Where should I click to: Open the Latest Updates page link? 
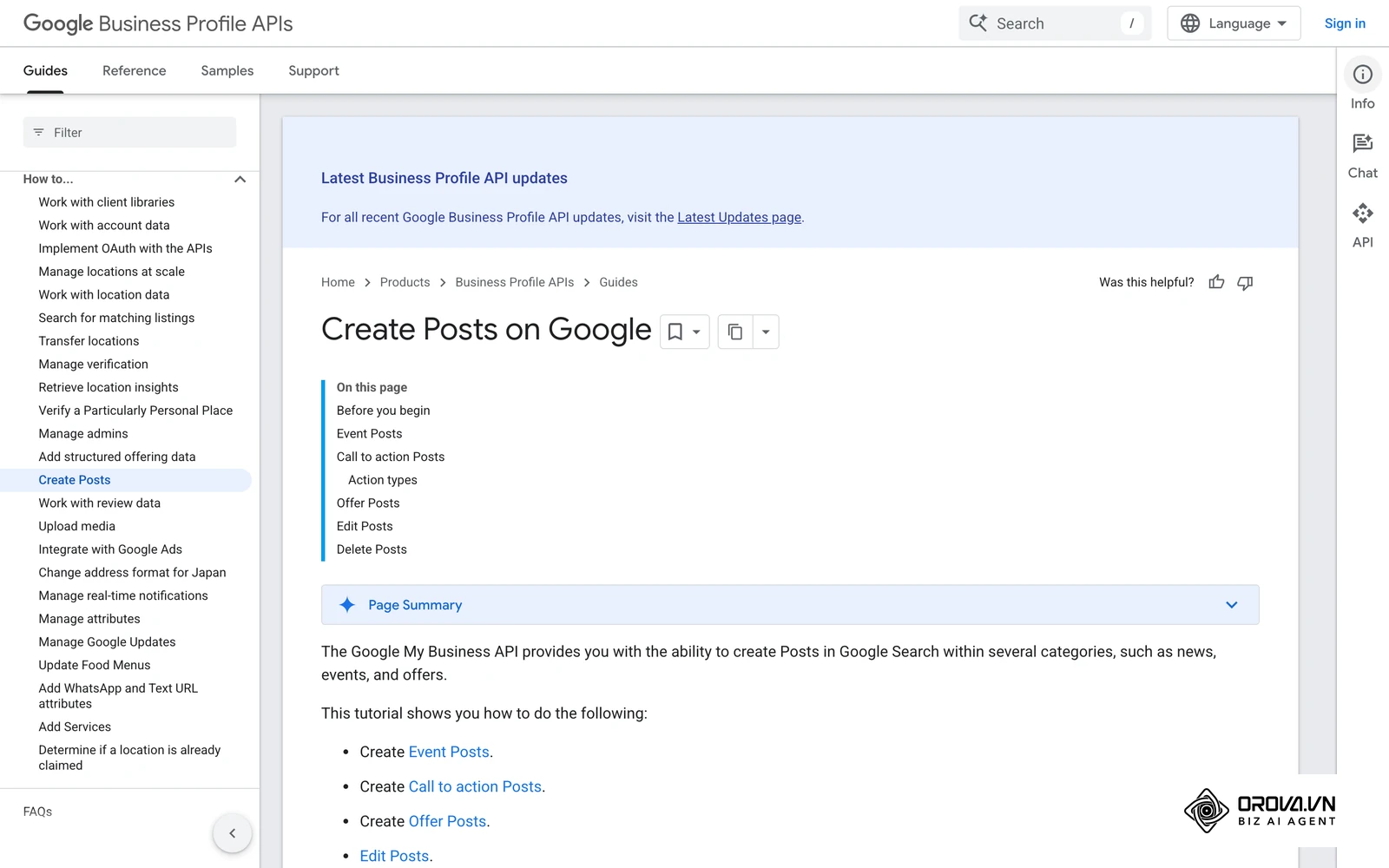pos(739,217)
